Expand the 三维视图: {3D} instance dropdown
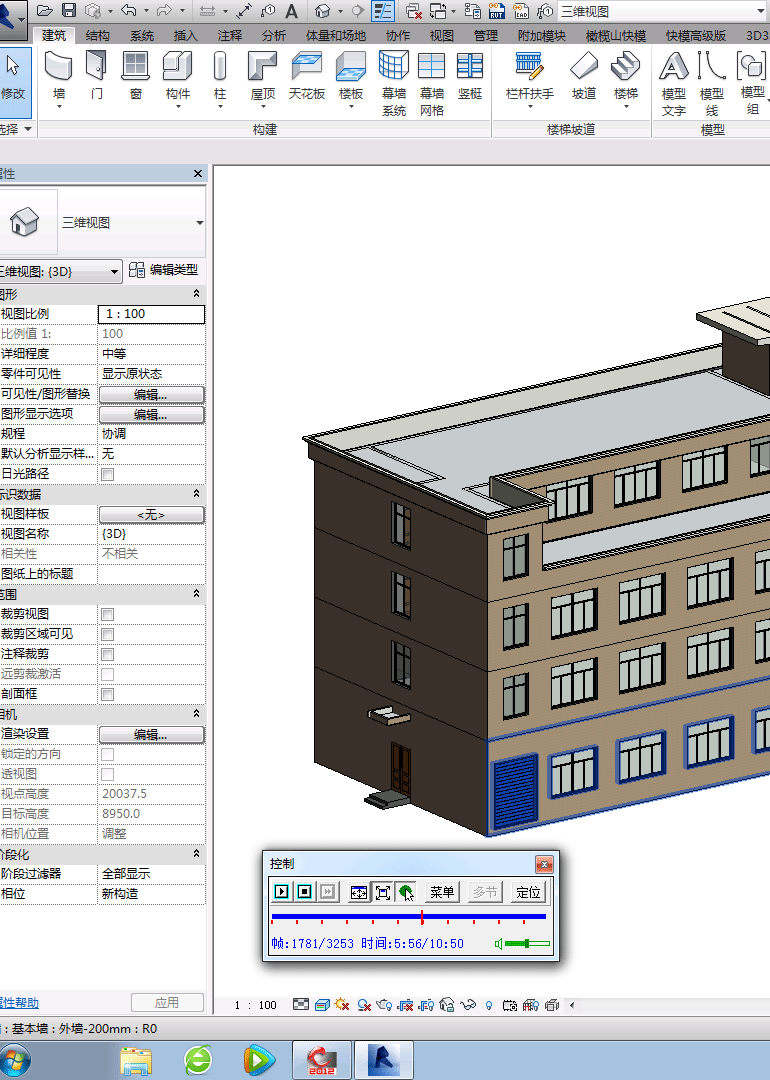 [x=115, y=271]
